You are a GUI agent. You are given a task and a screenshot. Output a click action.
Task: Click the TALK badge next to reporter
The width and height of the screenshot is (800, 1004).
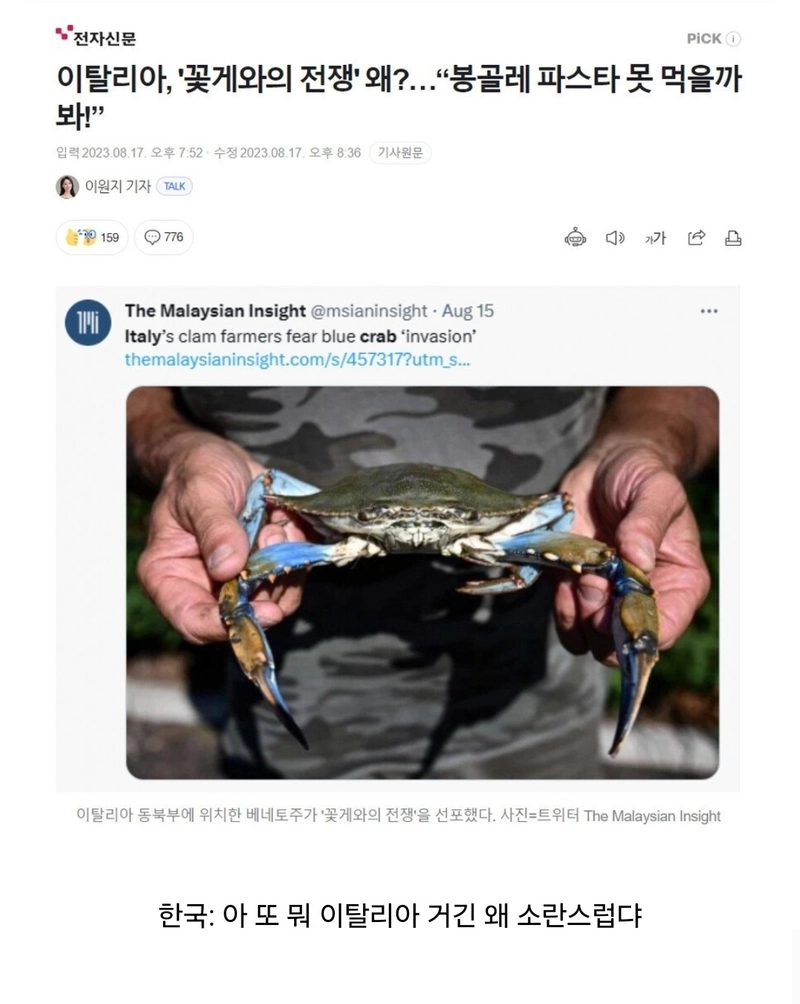click(174, 186)
